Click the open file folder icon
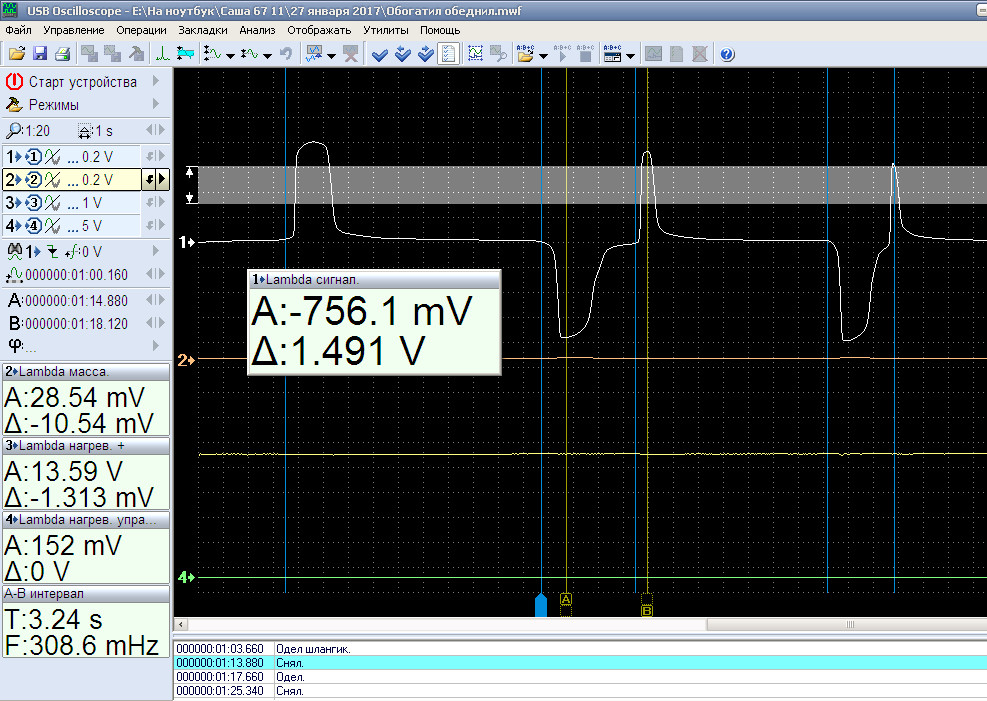 (15, 54)
